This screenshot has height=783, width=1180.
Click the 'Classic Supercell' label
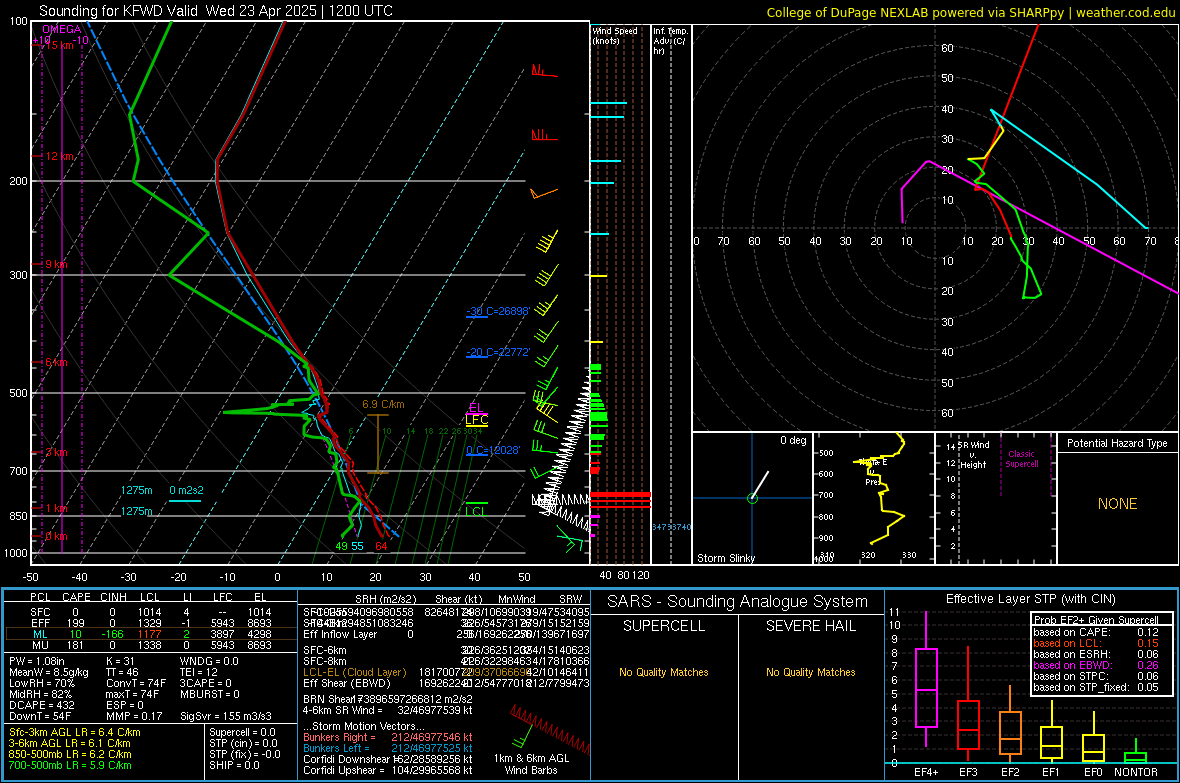click(x=1022, y=459)
